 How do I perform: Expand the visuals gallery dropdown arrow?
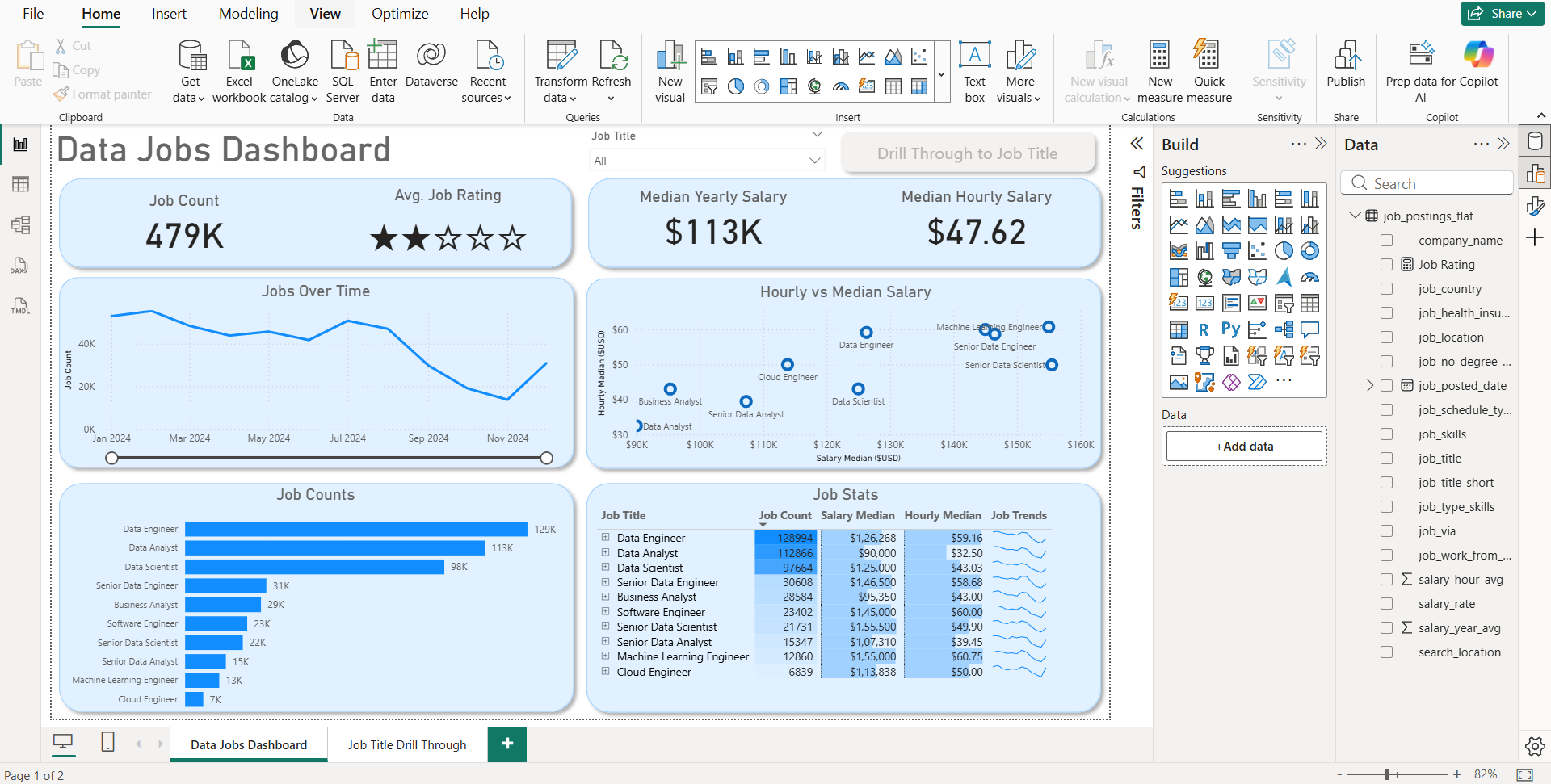tap(941, 73)
